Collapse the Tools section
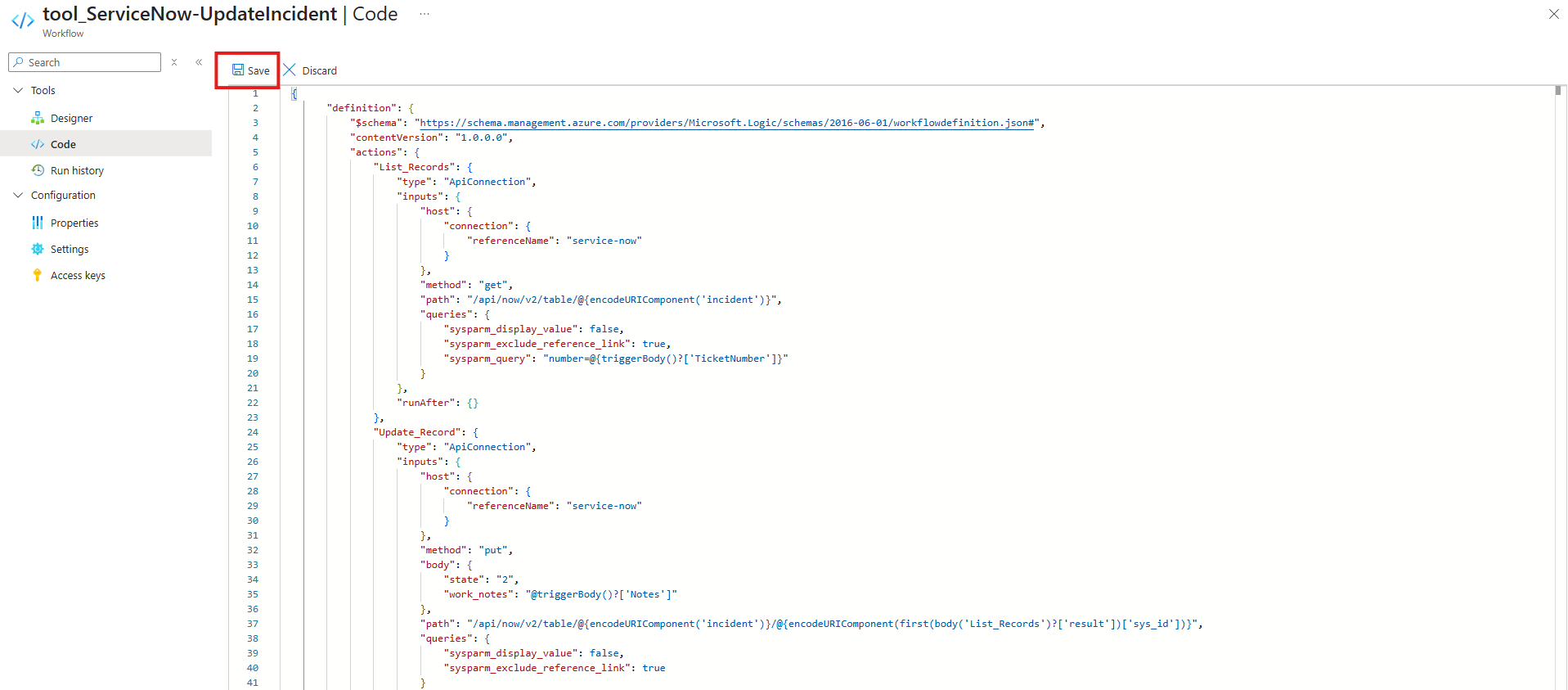The width and height of the screenshot is (1568, 690). point(18,91)
